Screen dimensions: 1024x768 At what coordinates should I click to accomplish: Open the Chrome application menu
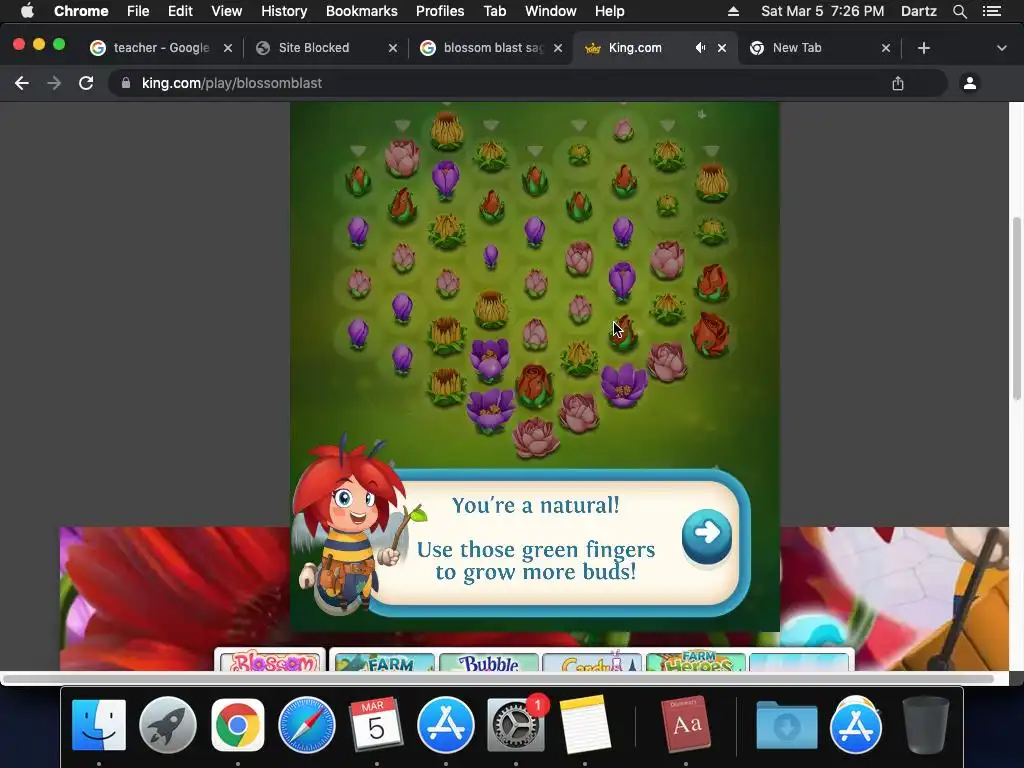coord(81,11)
